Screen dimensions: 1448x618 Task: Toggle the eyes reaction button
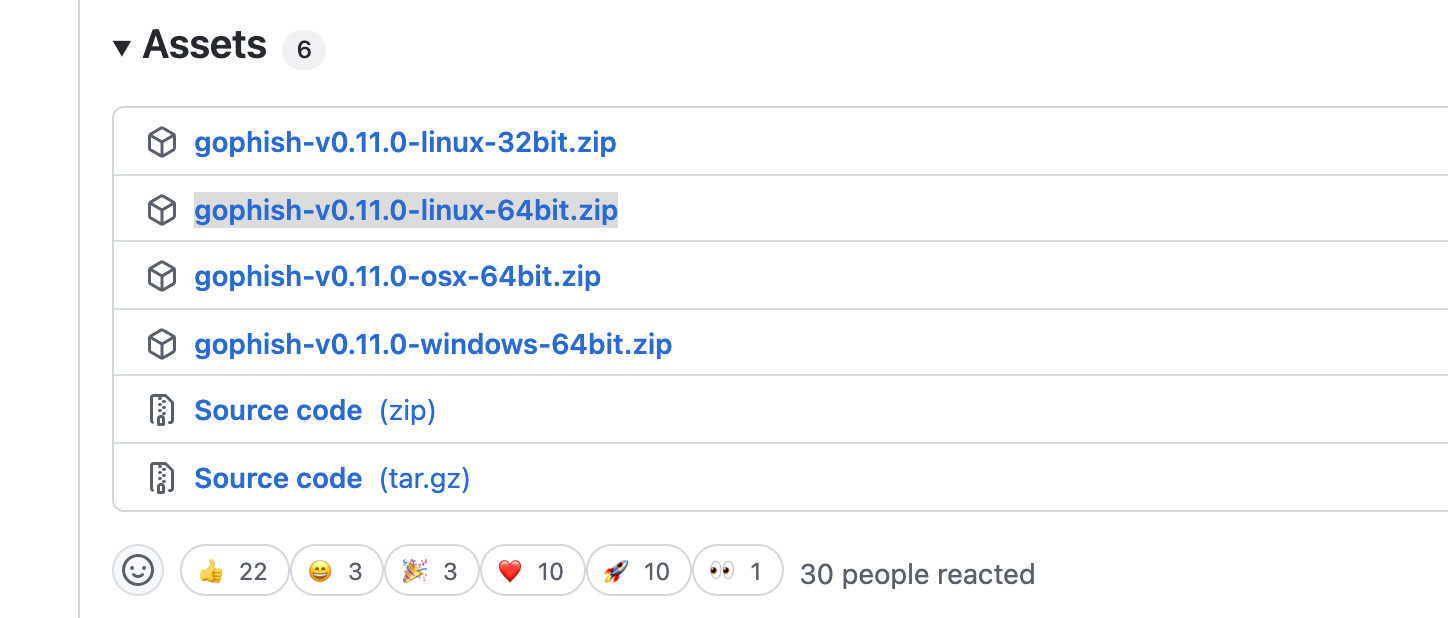point(737,571)
